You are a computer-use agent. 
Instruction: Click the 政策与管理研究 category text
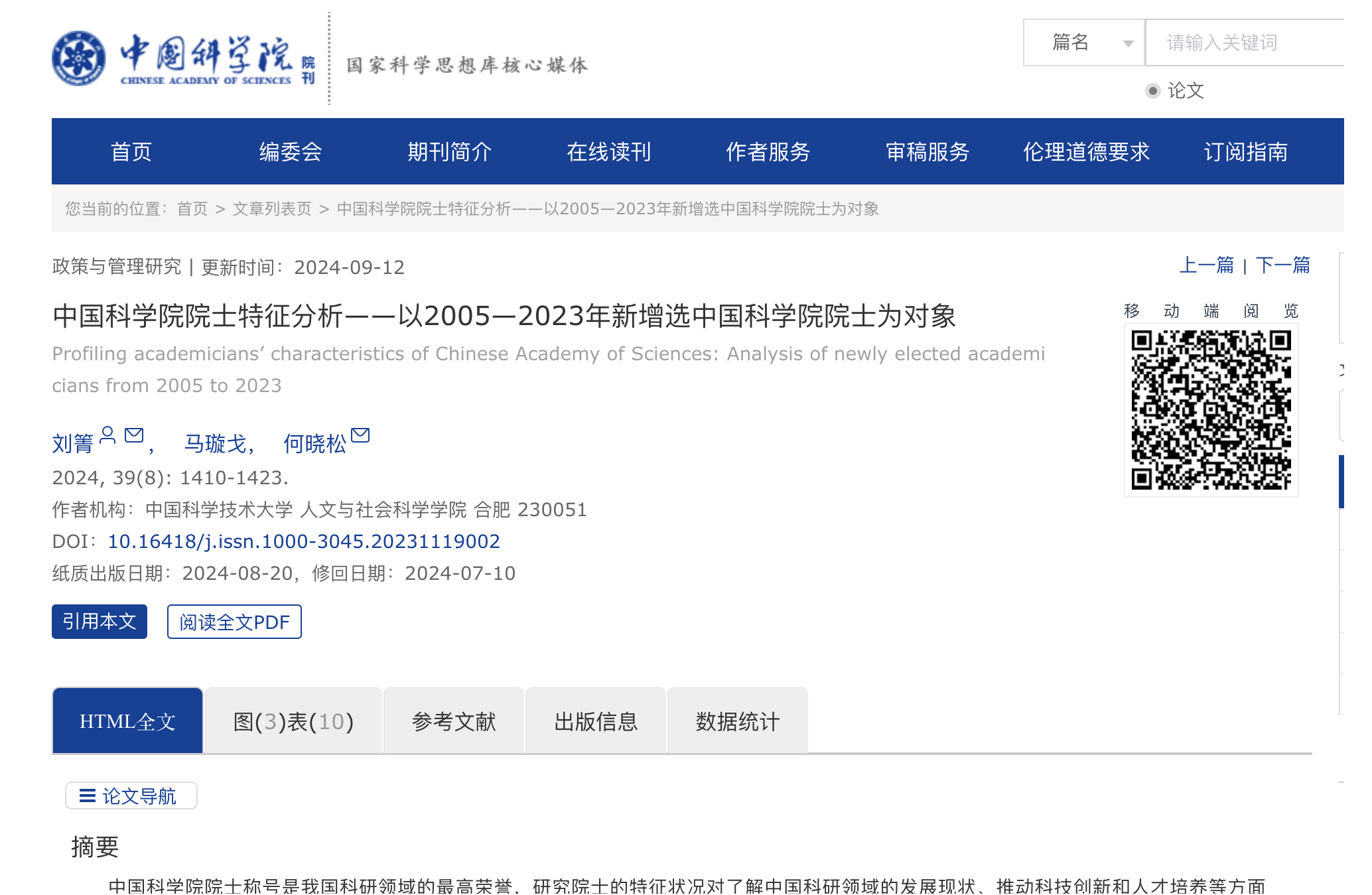[x=117, y=267]
